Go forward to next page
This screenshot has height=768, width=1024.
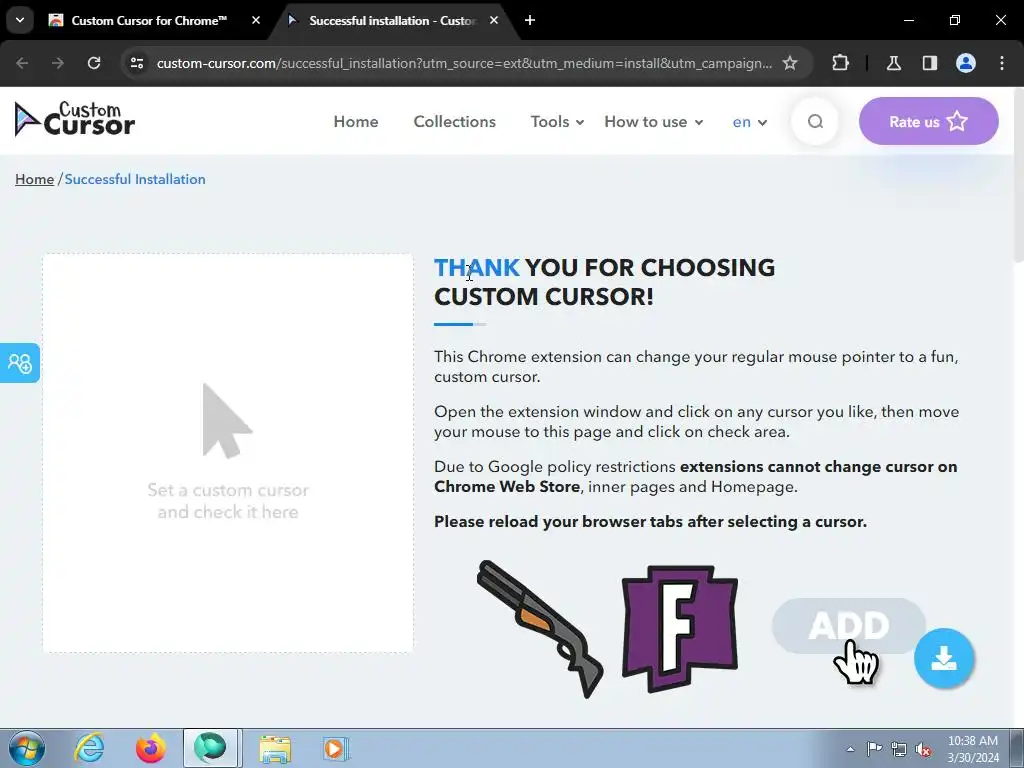point(58,63)
